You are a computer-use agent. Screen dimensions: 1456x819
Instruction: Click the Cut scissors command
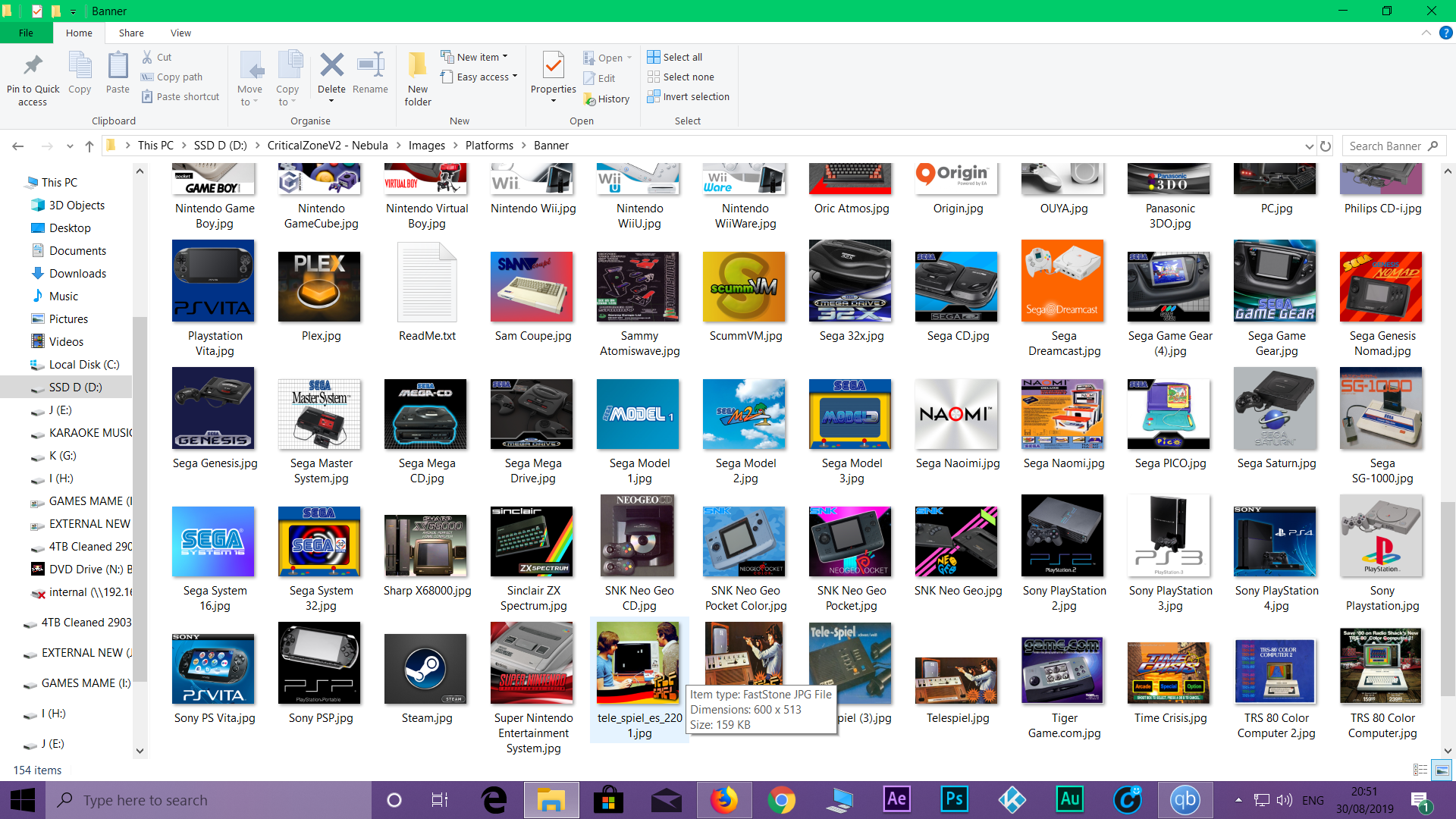click(157, 57)
